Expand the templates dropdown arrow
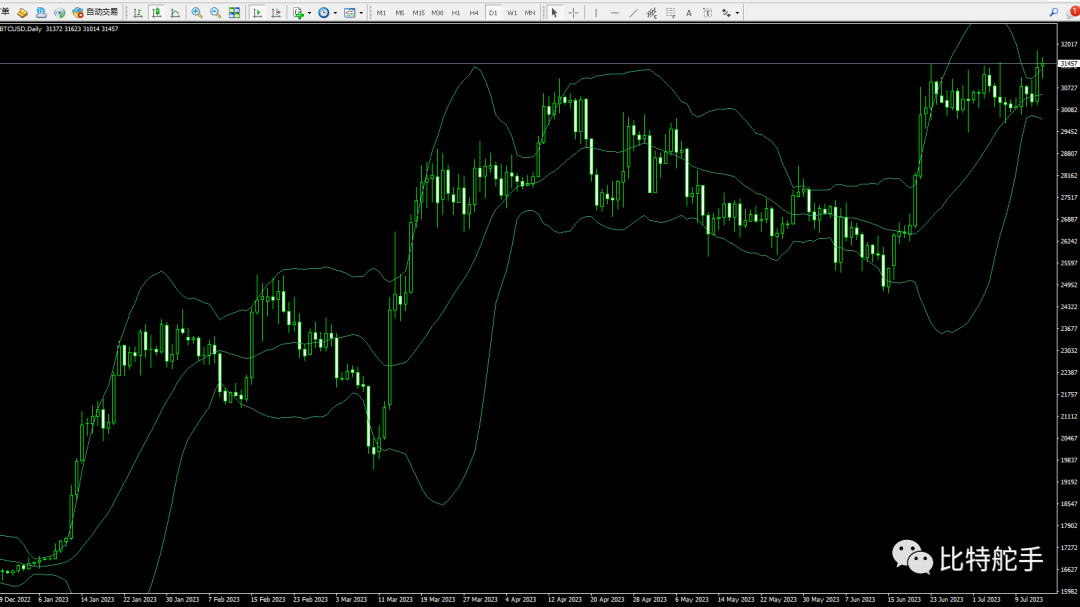Screen dimensions: 1080x607 (361, 12)
